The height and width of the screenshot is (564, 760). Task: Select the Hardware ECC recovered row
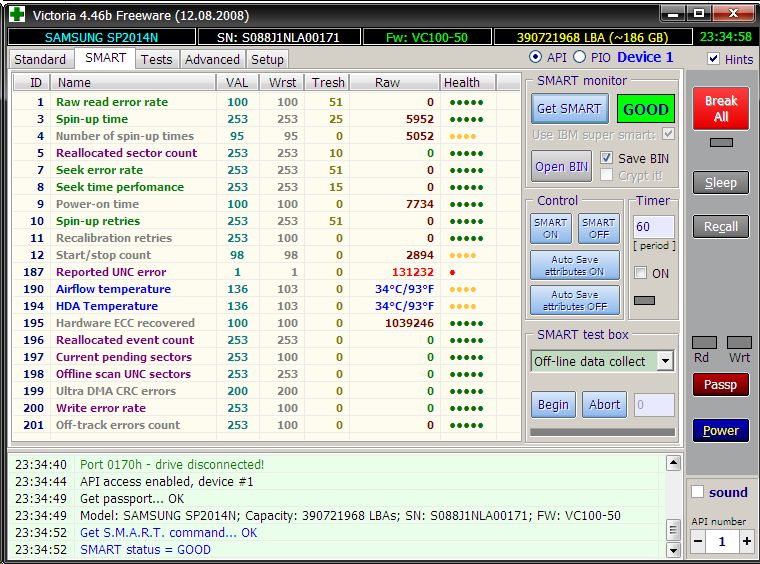click(266, 323)
